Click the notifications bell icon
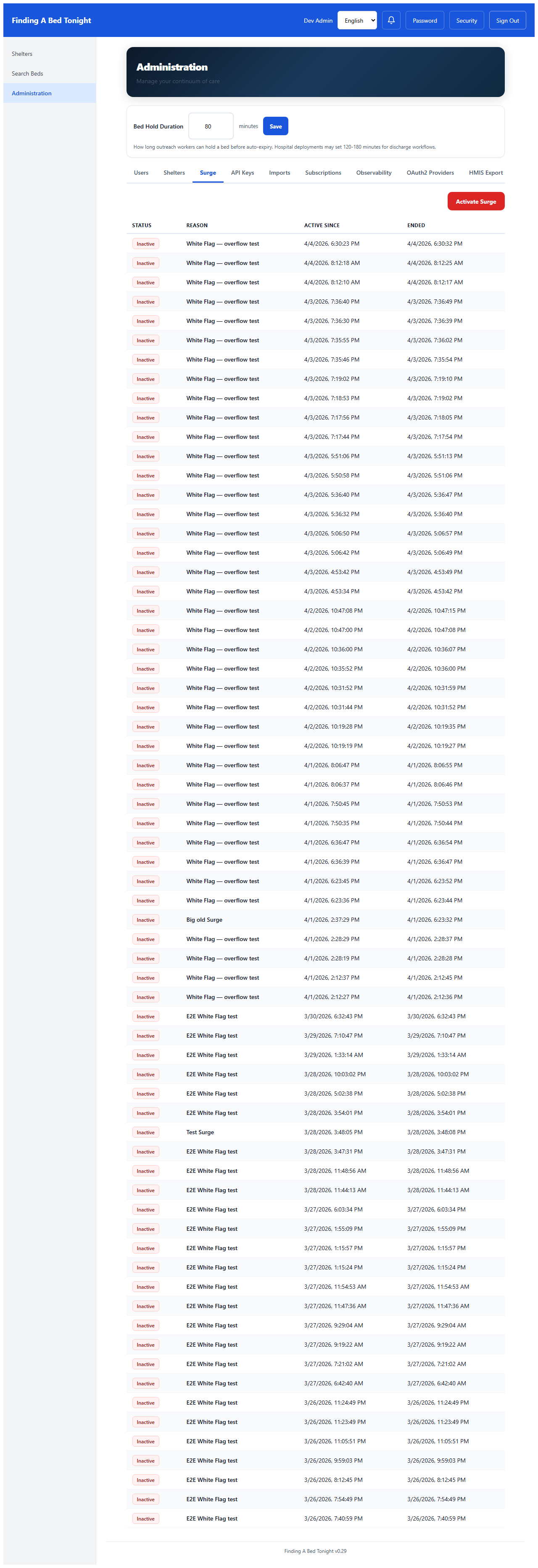Image resolution: width=538 pixels, height=1568 pixels. [391, 20]
